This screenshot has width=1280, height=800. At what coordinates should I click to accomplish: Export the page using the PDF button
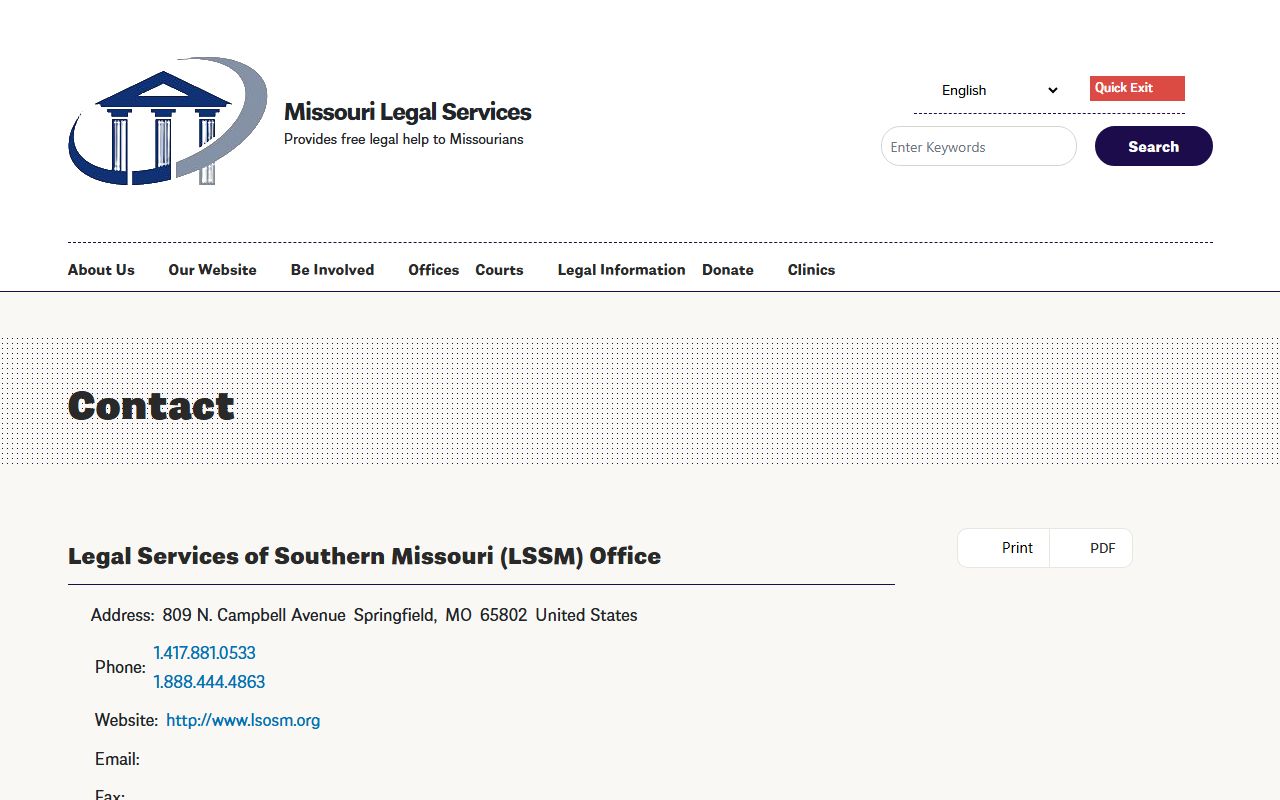click(x=1091, y=548)
